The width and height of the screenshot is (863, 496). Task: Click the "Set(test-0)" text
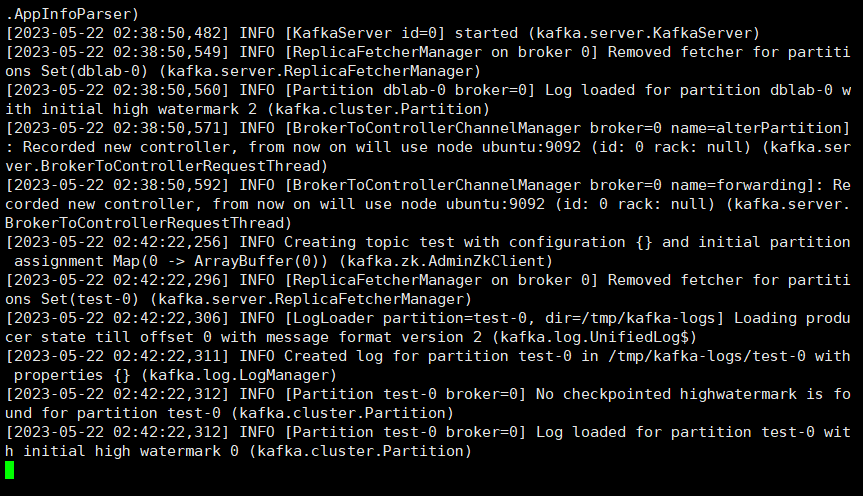[90, 299]
